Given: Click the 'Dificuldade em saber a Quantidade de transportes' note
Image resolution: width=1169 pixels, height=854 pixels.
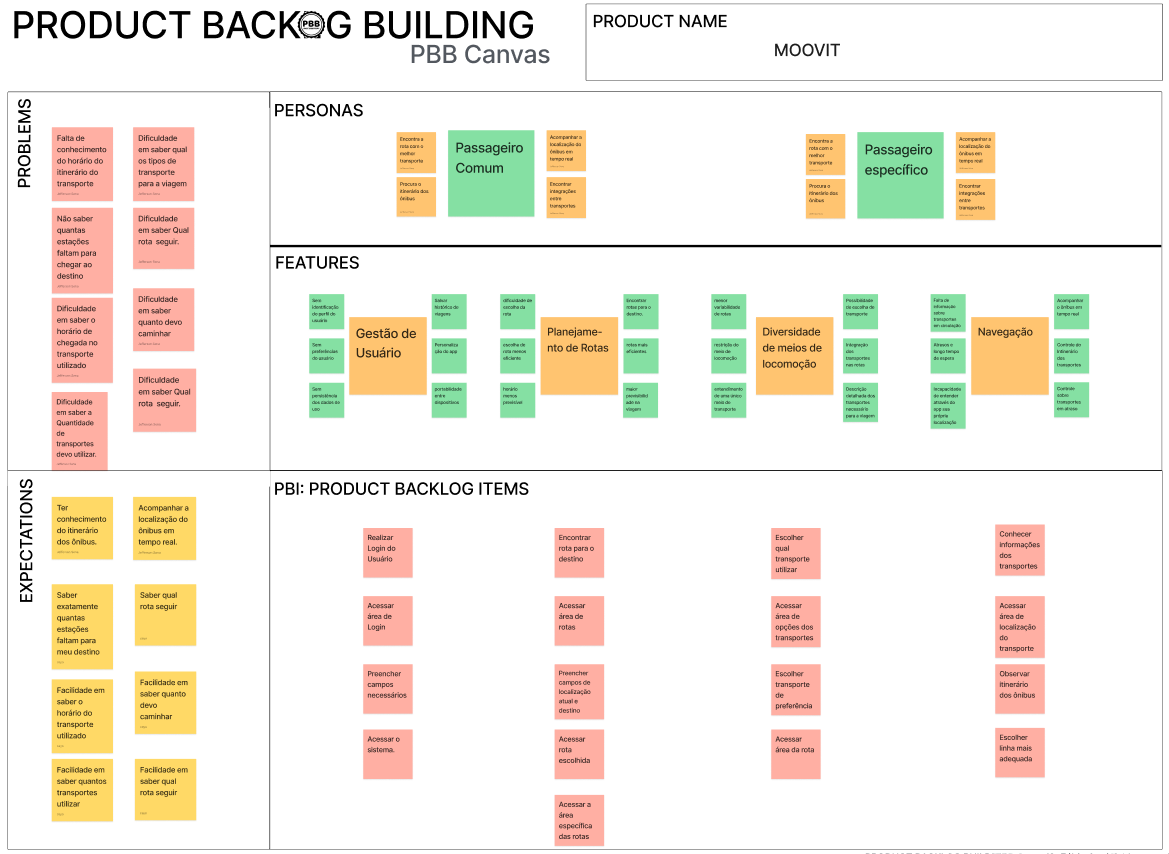Looking at the screenshot, I should [80, 431].
